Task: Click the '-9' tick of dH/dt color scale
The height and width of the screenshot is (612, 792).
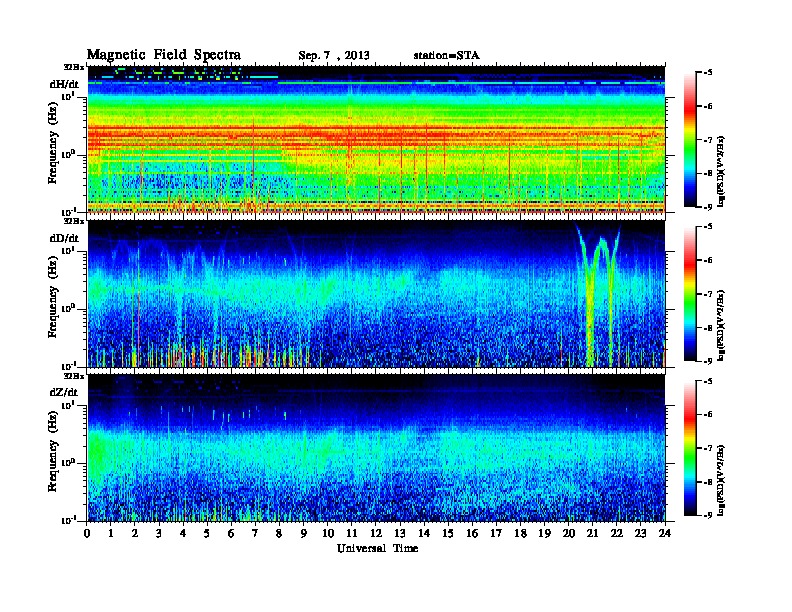Action: [x=708, y=207]
